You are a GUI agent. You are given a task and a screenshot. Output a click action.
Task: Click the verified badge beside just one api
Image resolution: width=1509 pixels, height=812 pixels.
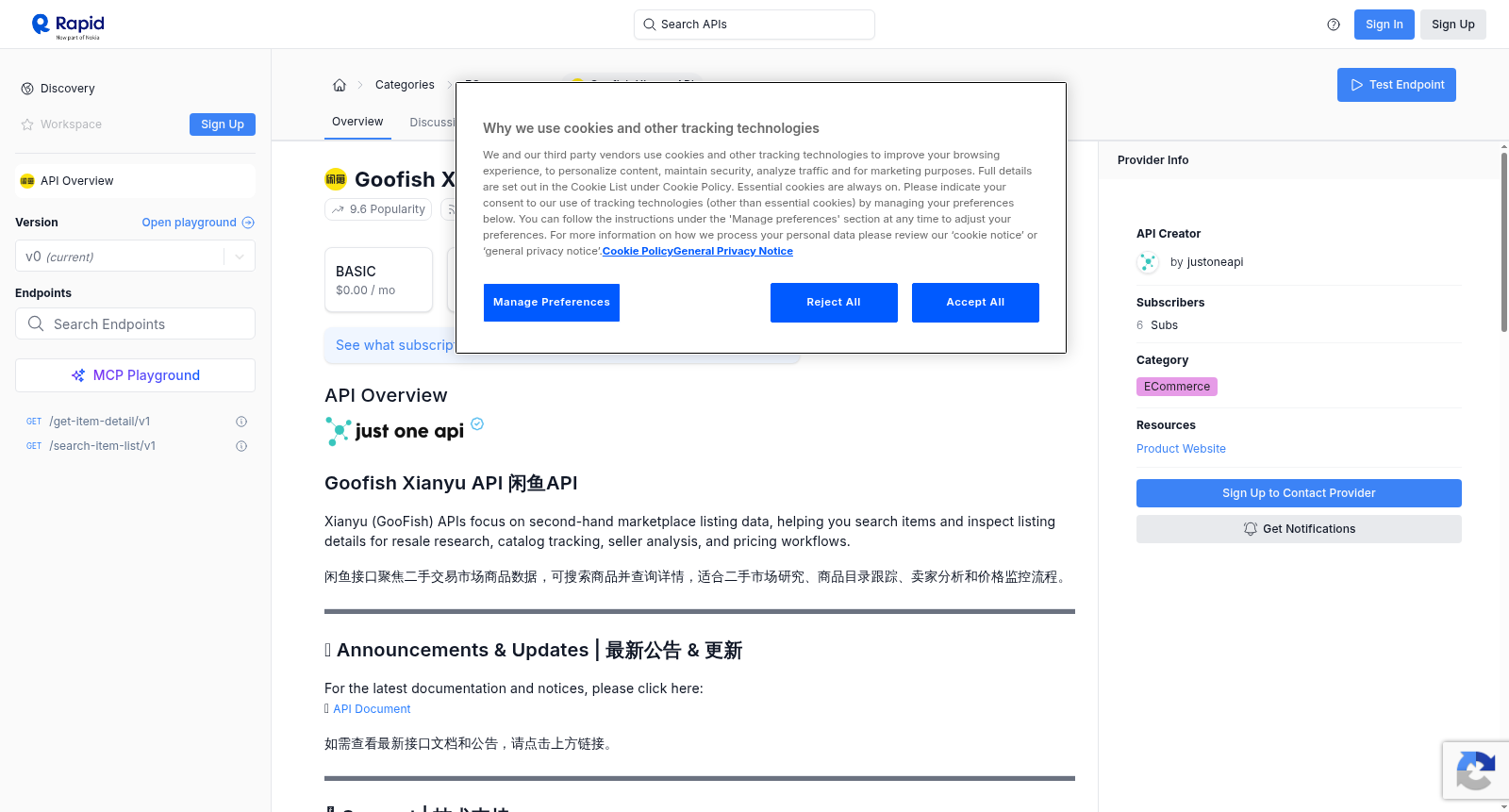[477, 423]
